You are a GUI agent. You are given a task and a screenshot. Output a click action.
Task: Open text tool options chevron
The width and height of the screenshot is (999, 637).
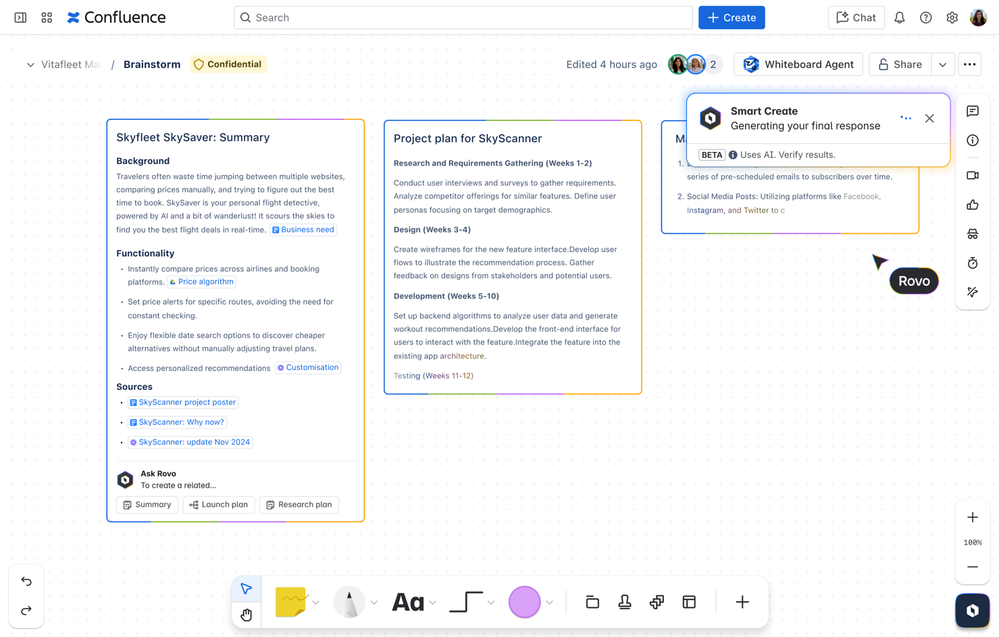(433, 603)
